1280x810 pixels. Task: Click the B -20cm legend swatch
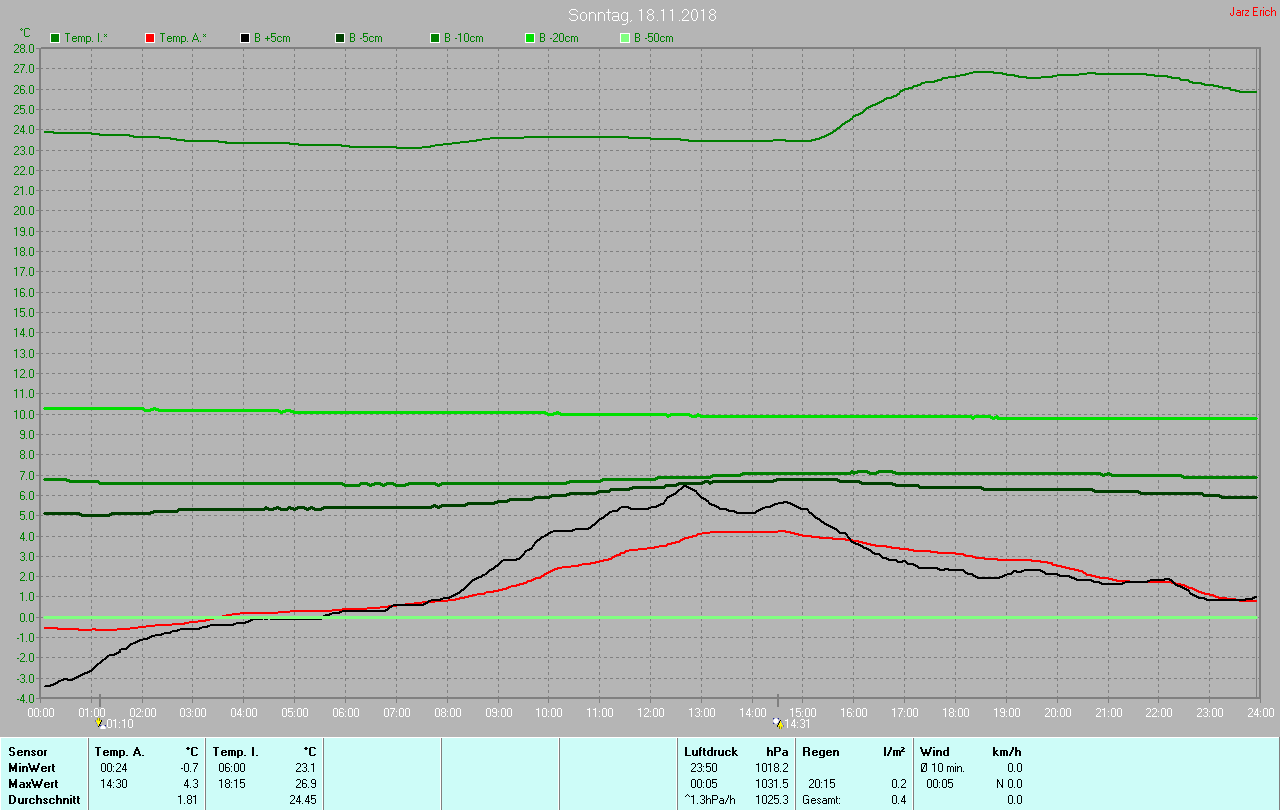tap(530, 38)
